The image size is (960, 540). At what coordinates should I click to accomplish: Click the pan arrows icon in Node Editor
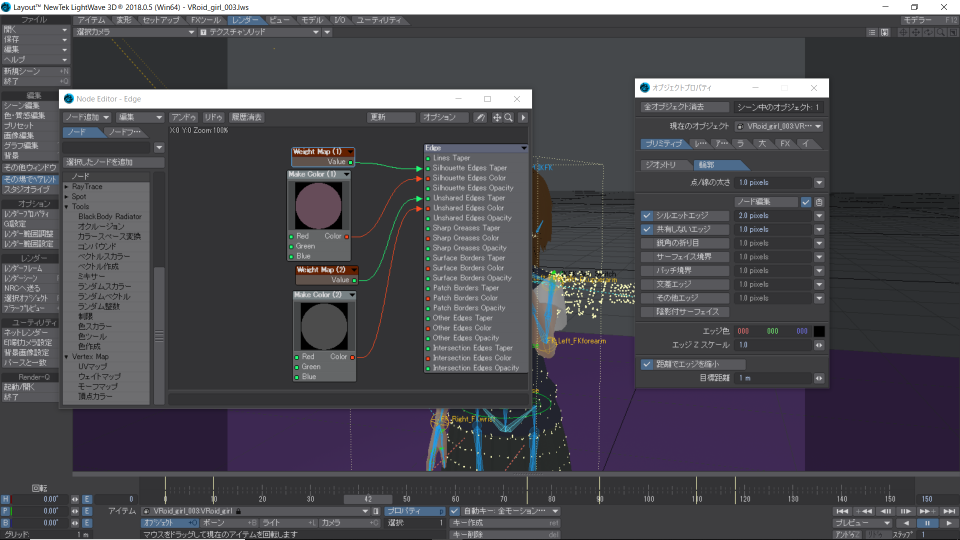click(x=497, y=118)
